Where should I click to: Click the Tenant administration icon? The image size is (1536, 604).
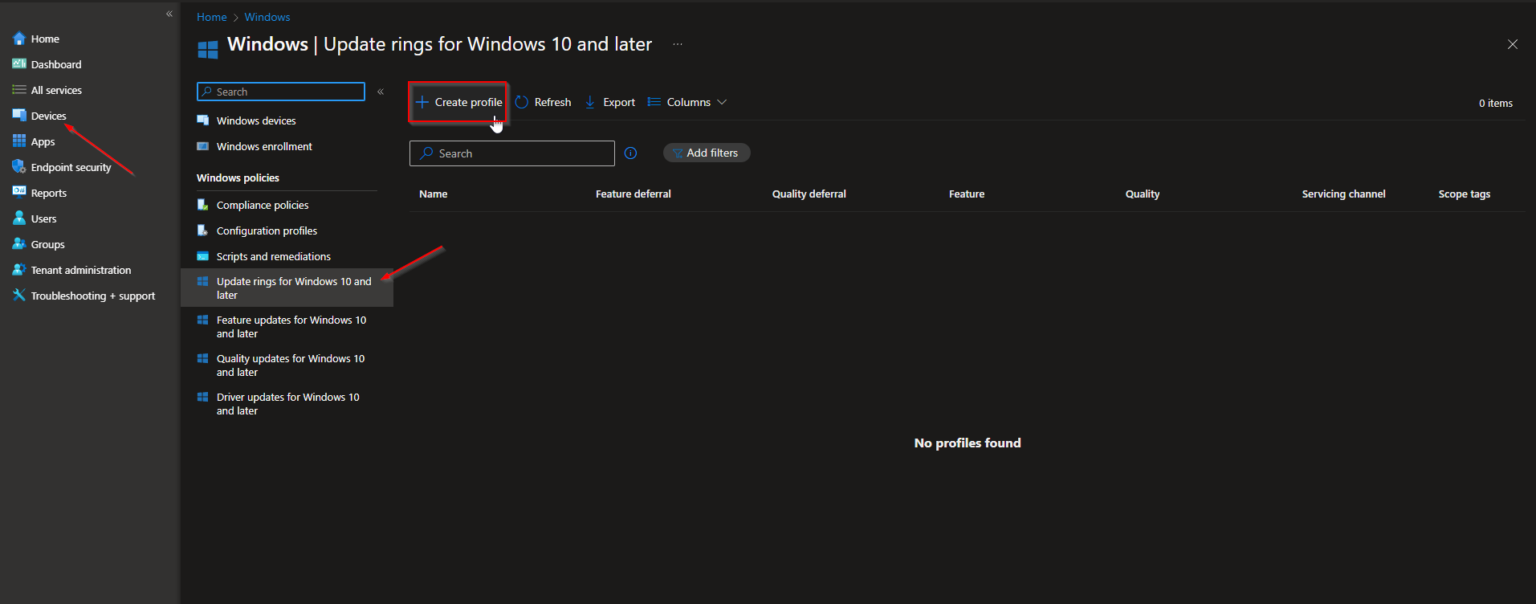(19, 270)
